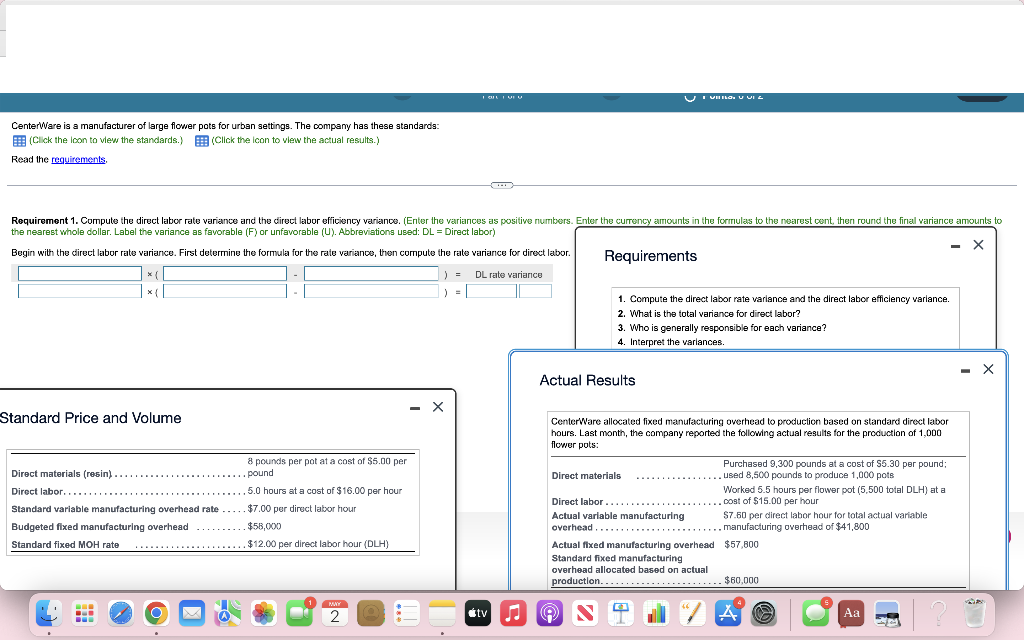
Task: Open News app in the dock
Action: (x=585, y=613)
